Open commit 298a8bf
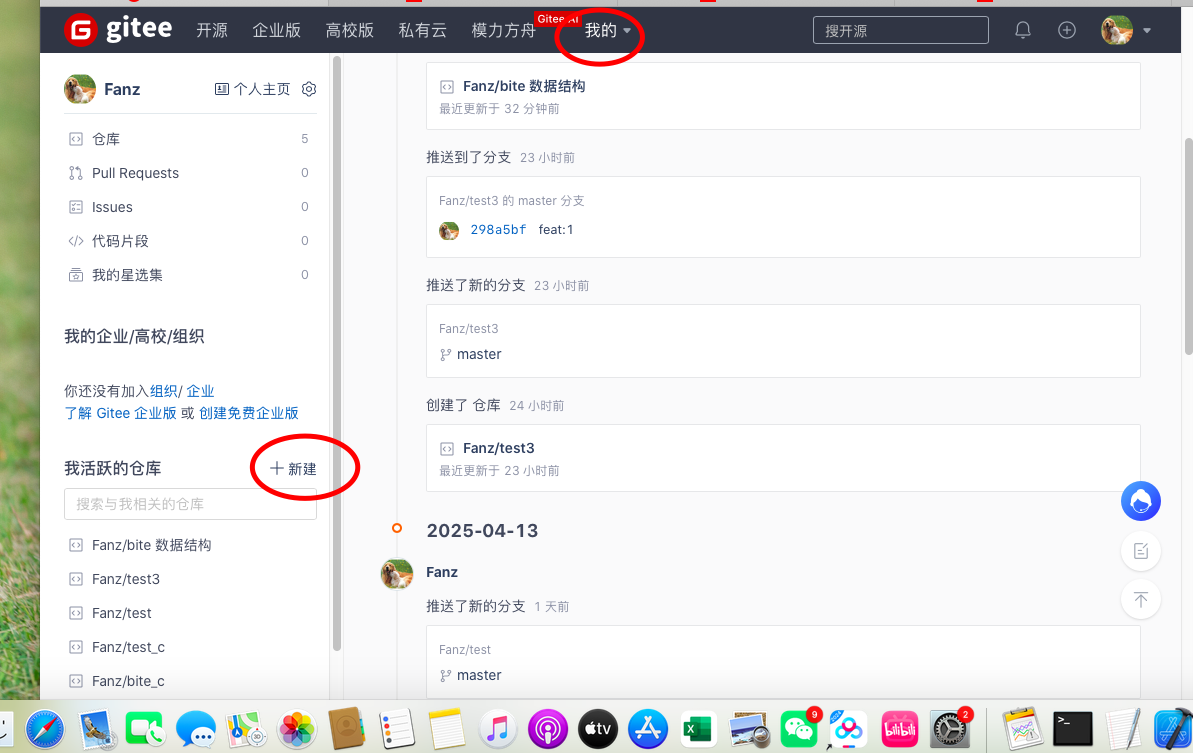The image size is (1193, 753). tap(498, 229)
